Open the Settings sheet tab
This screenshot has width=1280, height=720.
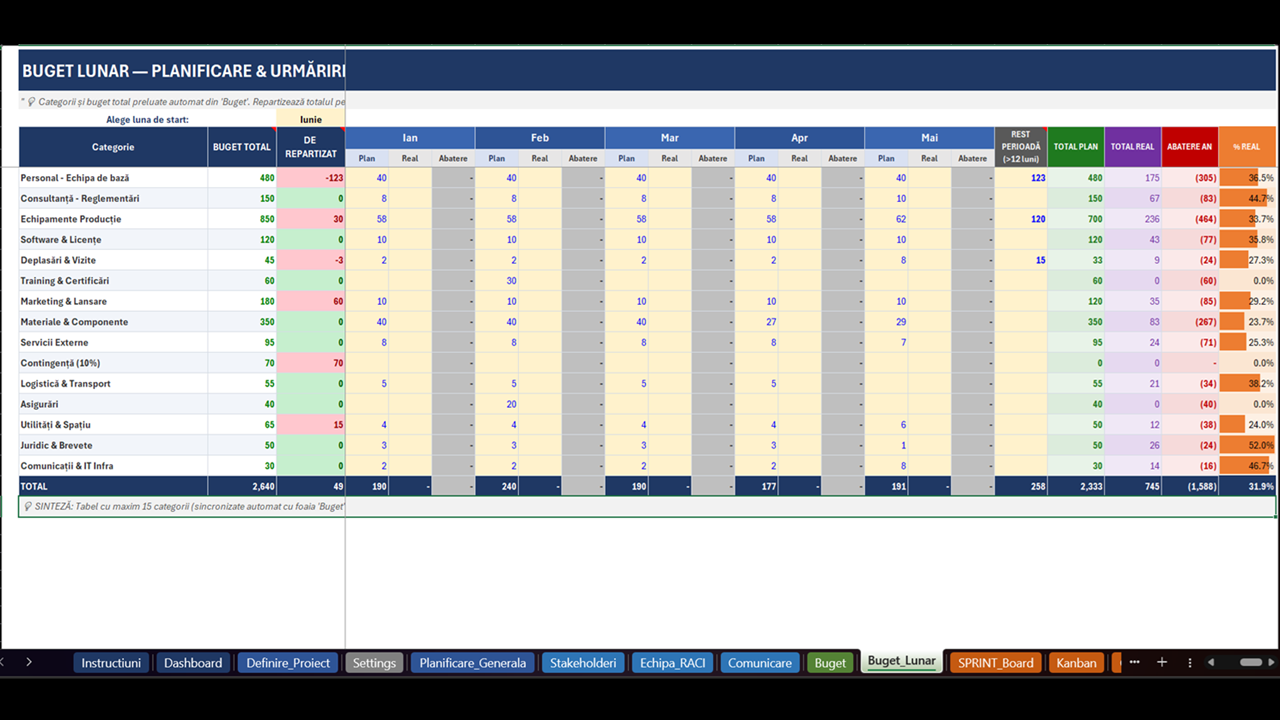pyautogui.click(x=374, y=662)
